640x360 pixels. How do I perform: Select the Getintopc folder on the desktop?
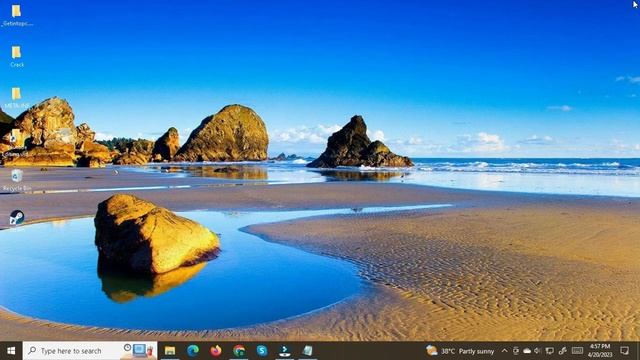pyautogui.click(x=17, y=16)
